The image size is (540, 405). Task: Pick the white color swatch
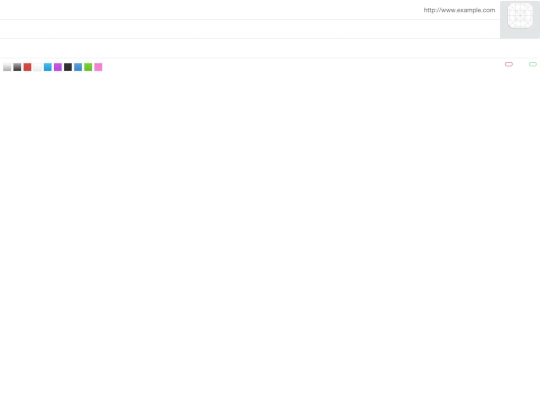click(38, 67)
